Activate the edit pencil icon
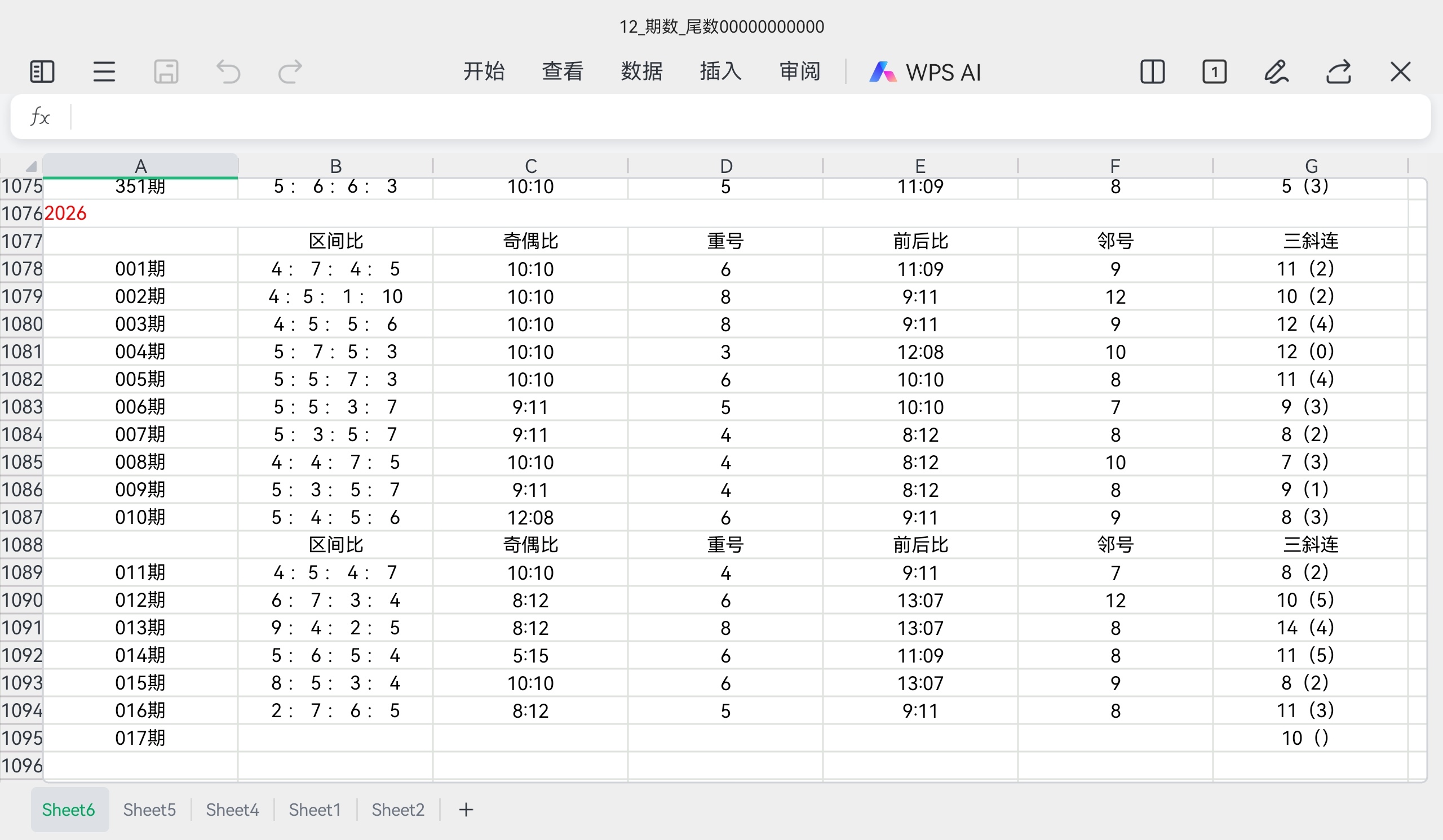The width and height of the screenshot is (1443, 840). pos(1276,72)
